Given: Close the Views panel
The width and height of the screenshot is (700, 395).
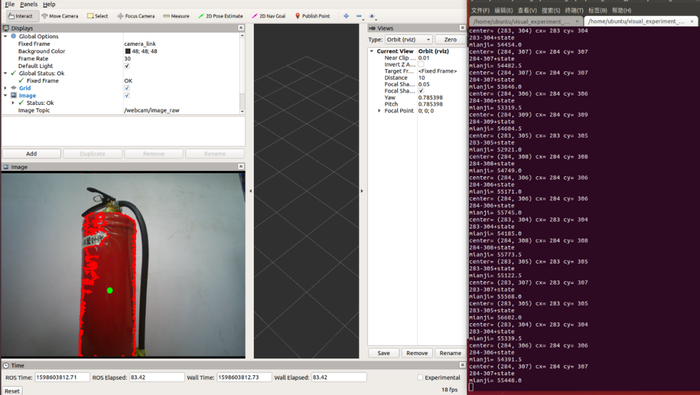Looking at the screenshot, I should tap(462, 28).
